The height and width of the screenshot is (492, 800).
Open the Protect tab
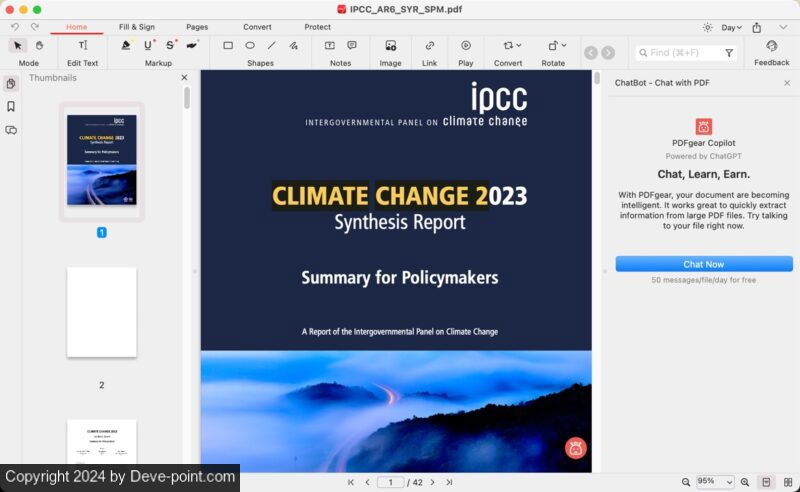click(318, 27)
